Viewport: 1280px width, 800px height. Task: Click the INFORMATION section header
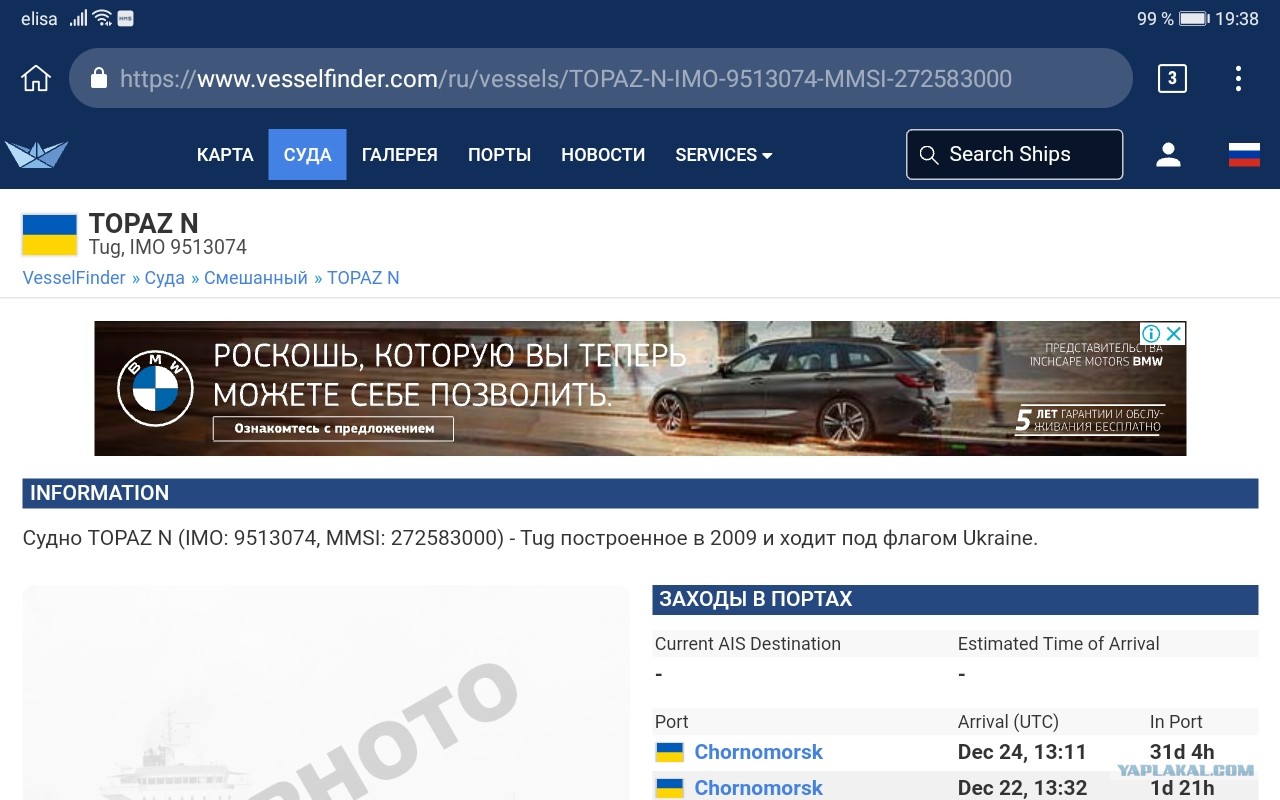(640, 493)
